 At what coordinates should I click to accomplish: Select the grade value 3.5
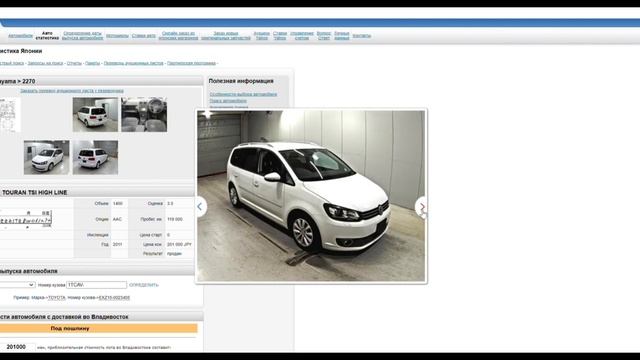point(170,203)
